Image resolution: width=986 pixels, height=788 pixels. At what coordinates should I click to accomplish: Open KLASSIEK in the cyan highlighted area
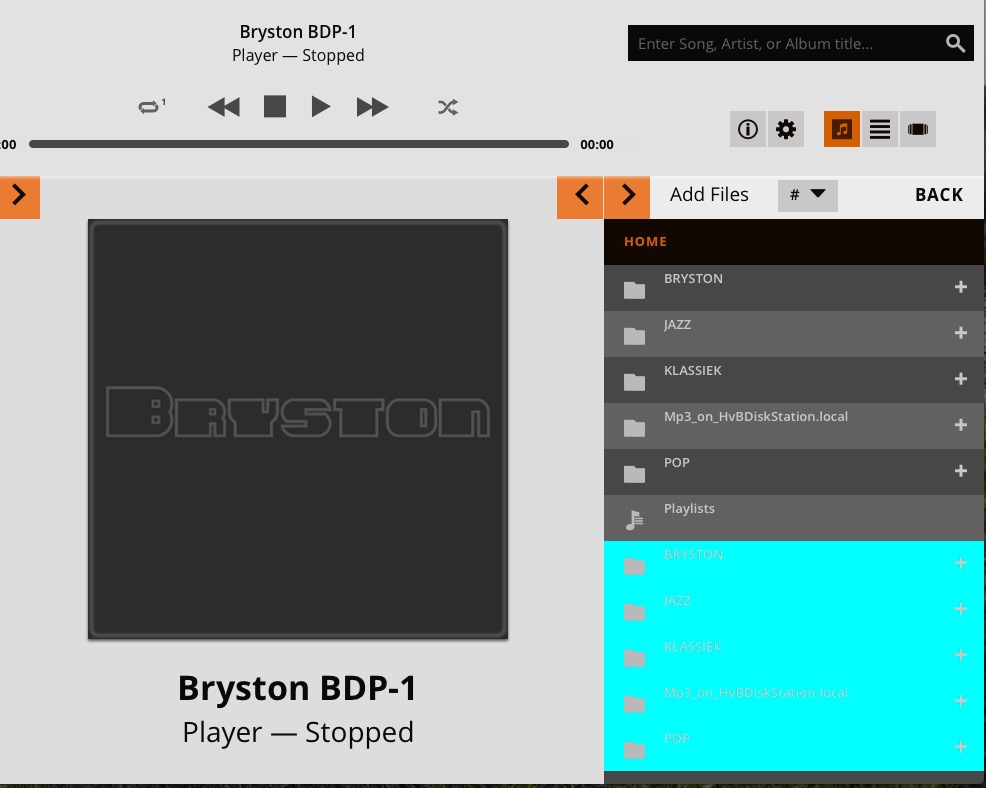click(x=794, y=656)
